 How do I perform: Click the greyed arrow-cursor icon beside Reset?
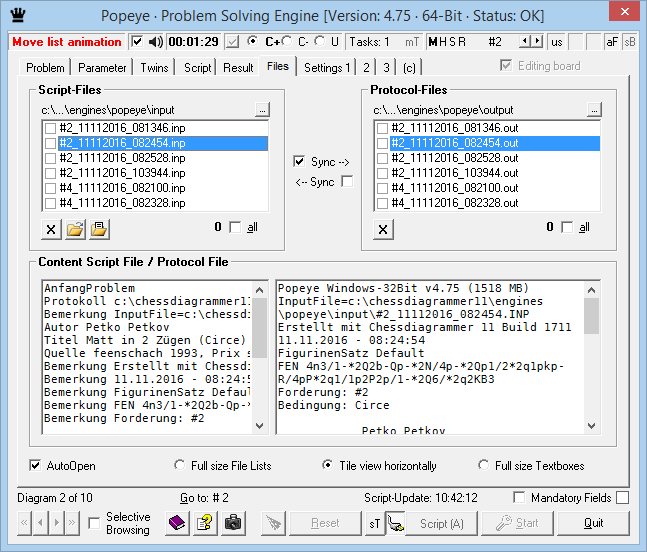pos(273,523)
